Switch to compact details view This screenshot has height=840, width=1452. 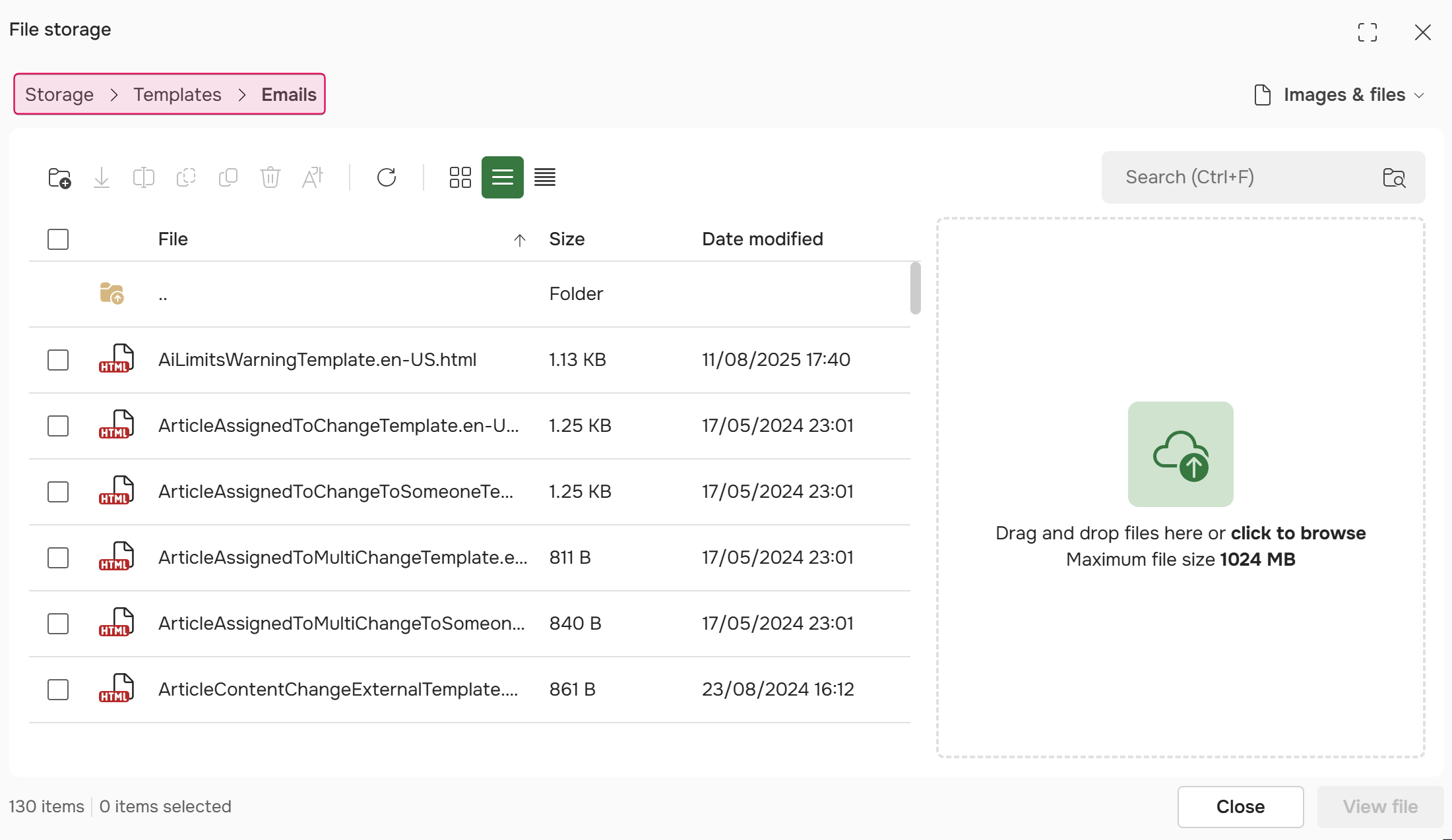545,177
